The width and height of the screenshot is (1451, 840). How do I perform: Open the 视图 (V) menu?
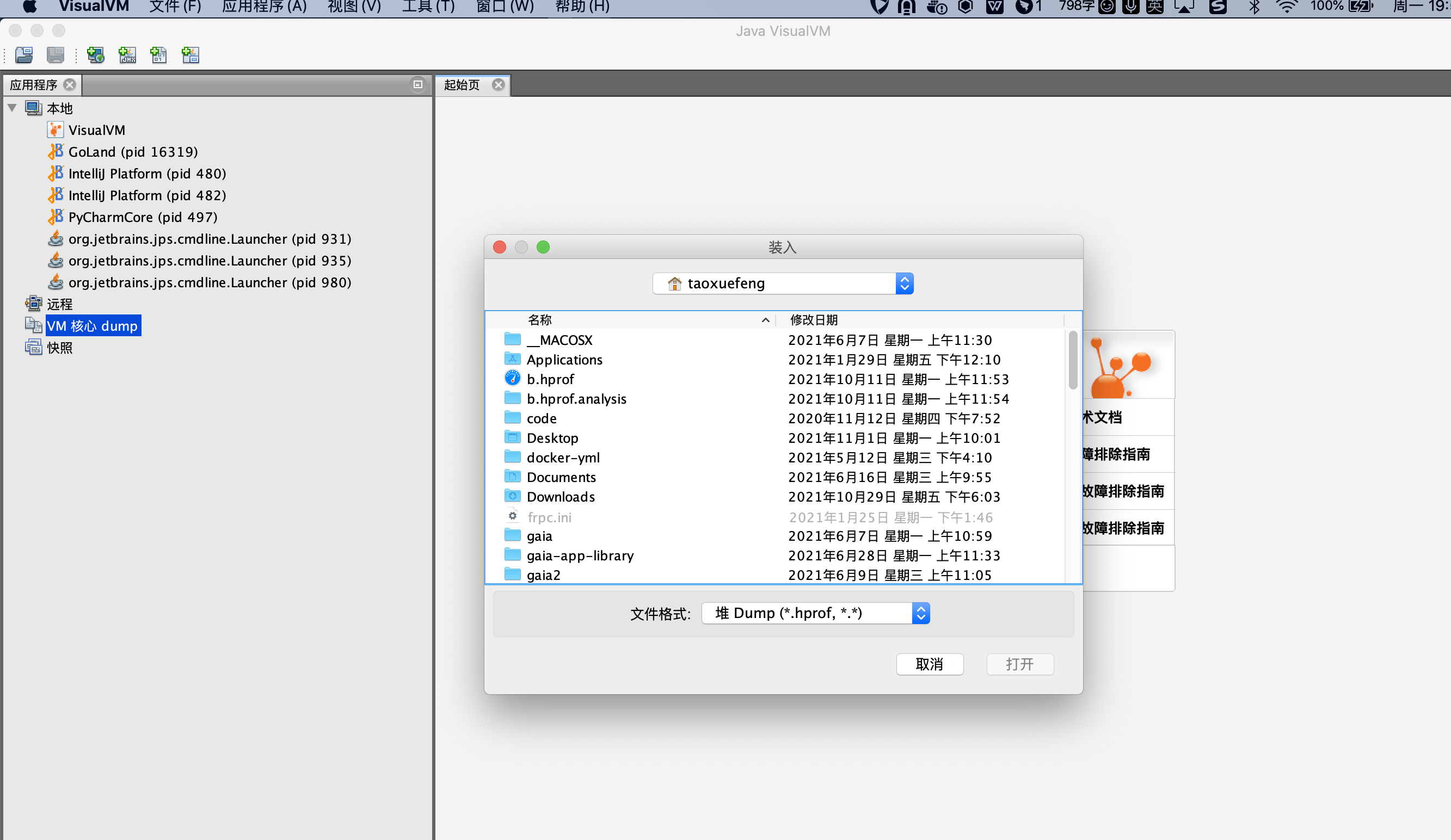(354, 7)
